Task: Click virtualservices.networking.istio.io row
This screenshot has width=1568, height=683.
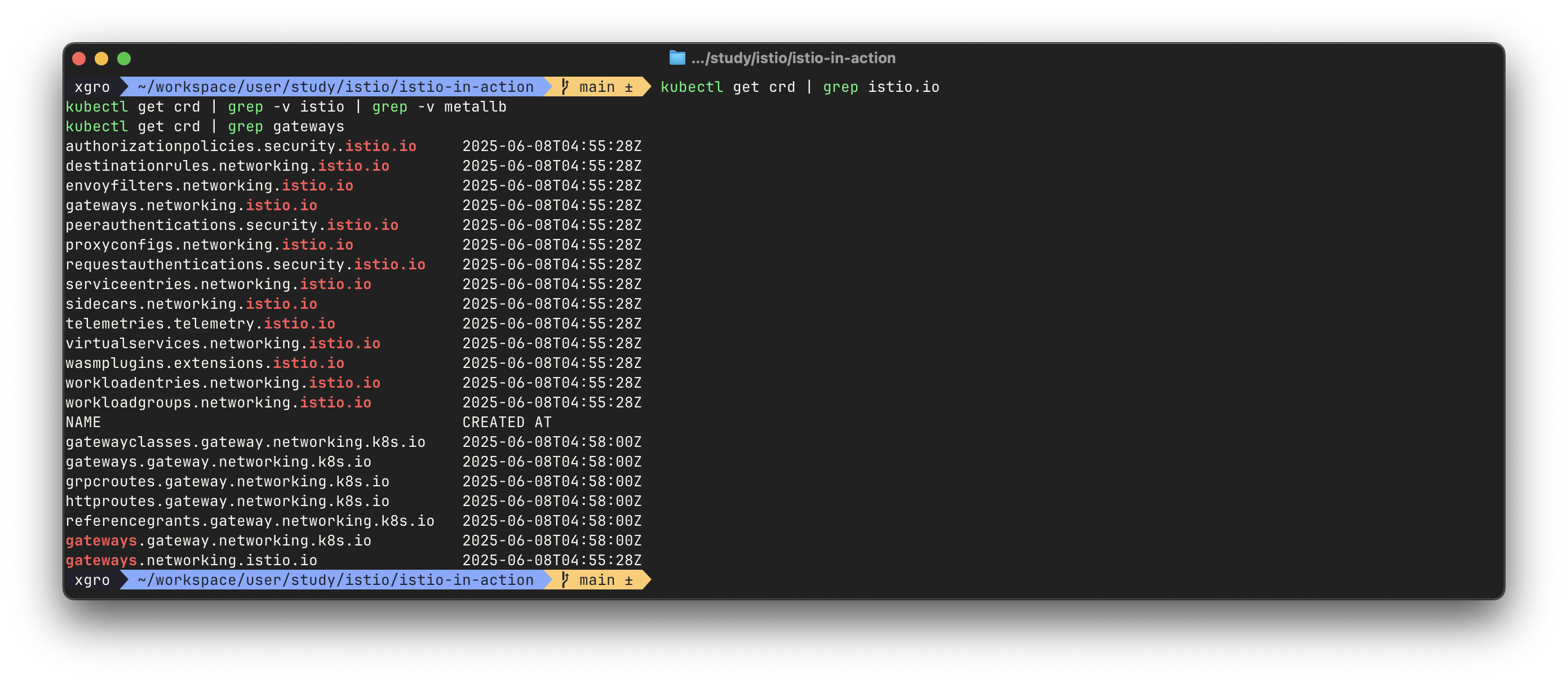Action: pos(353,343)
